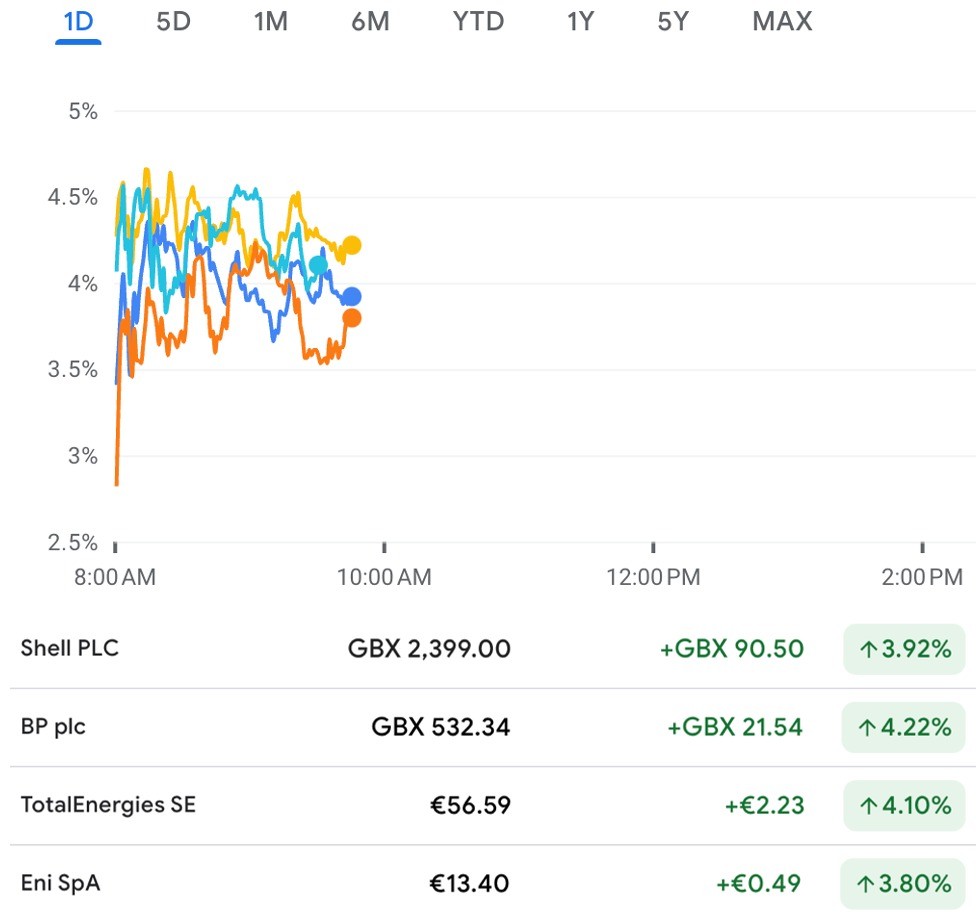
Task: Click the 2:00 PM x-axis label
Action: (x=922, y=577)
